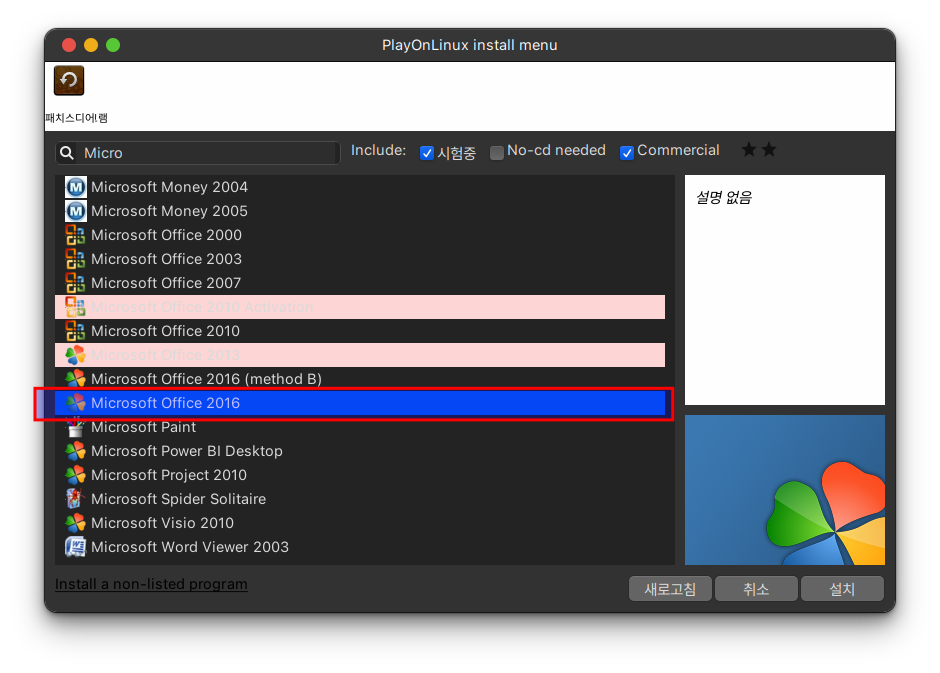Click the 새로고침 refresh button

pos(670,589)
